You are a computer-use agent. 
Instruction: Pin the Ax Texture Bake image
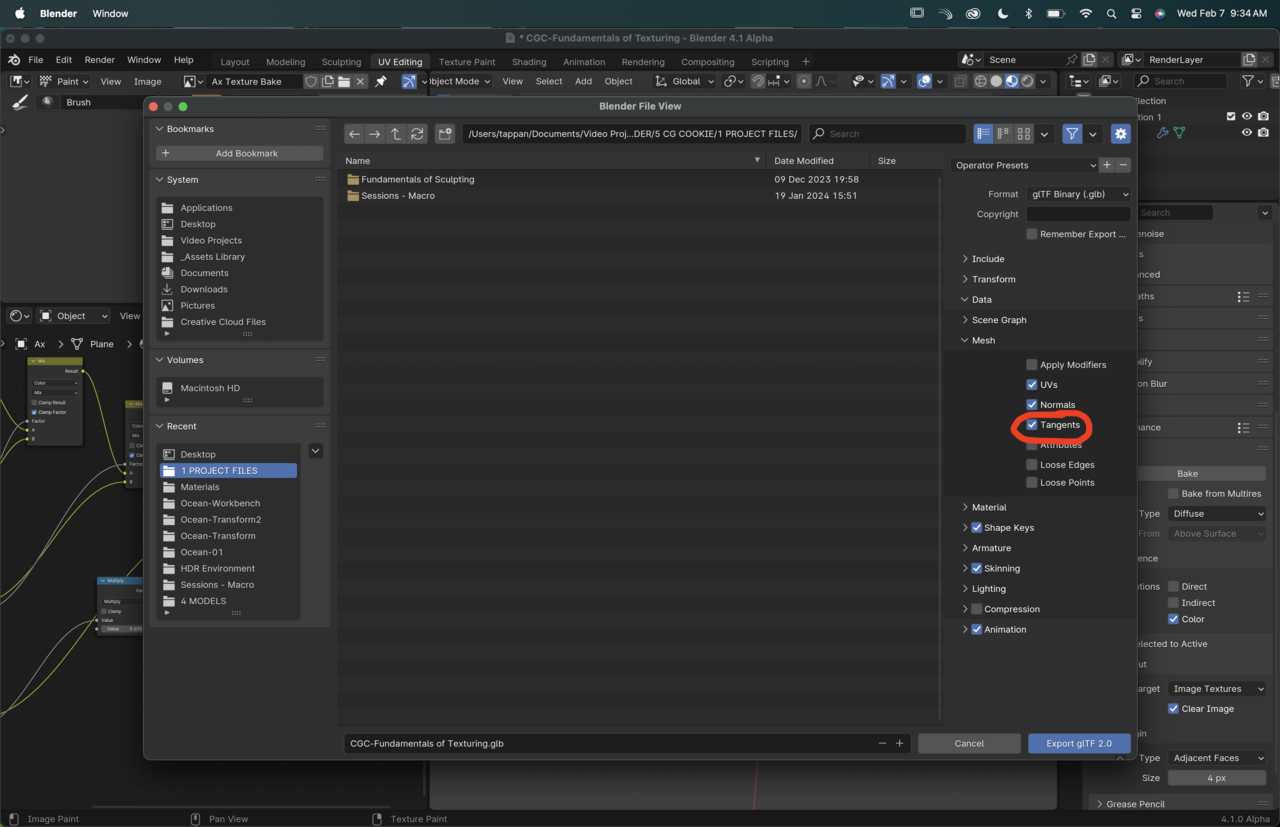[x=381, y=81]
